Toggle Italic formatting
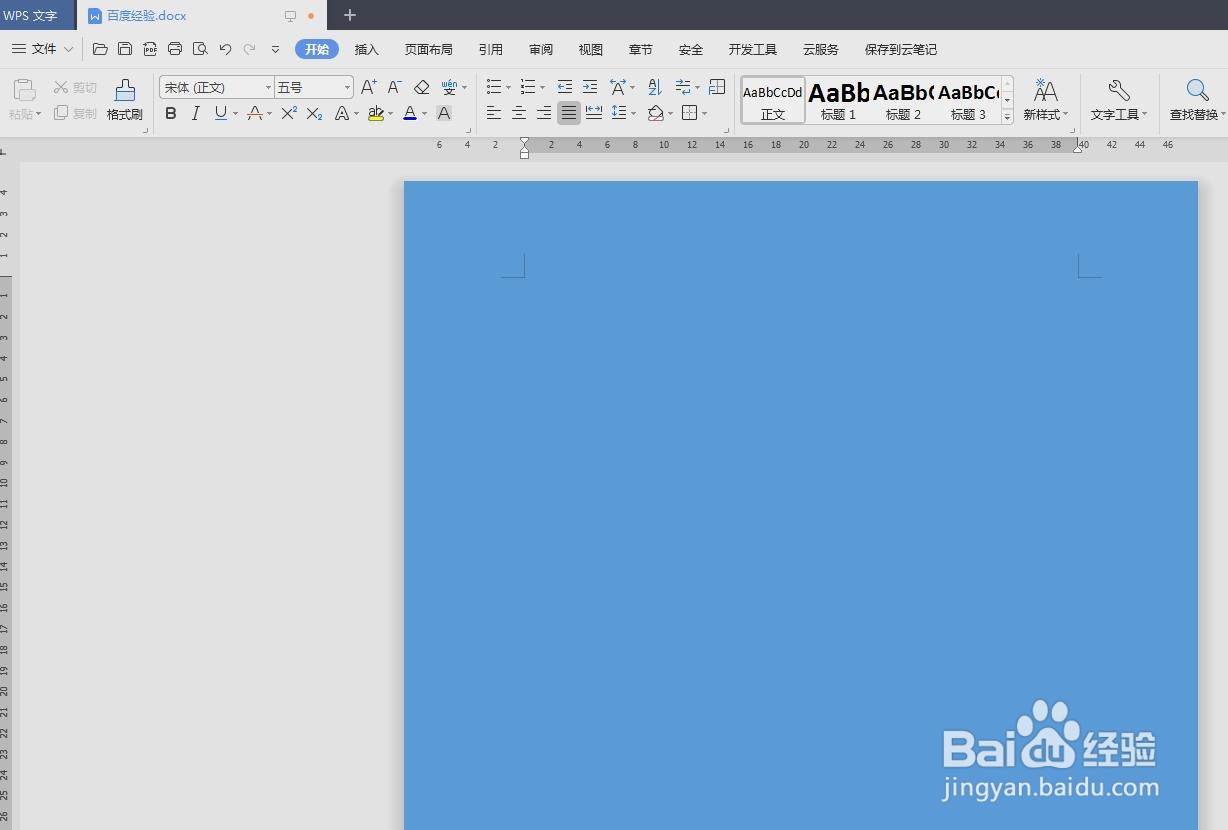Image resolution: width=1228 pixels, height=830 pixels. click(x=196, y=113)
